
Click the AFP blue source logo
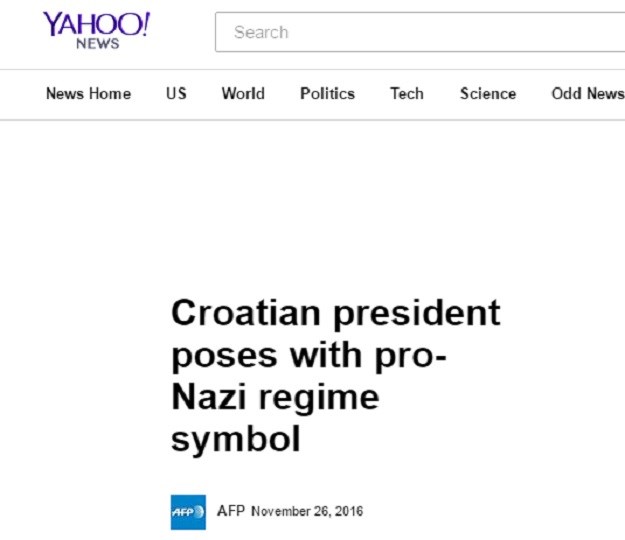click(x=188, y=512)
